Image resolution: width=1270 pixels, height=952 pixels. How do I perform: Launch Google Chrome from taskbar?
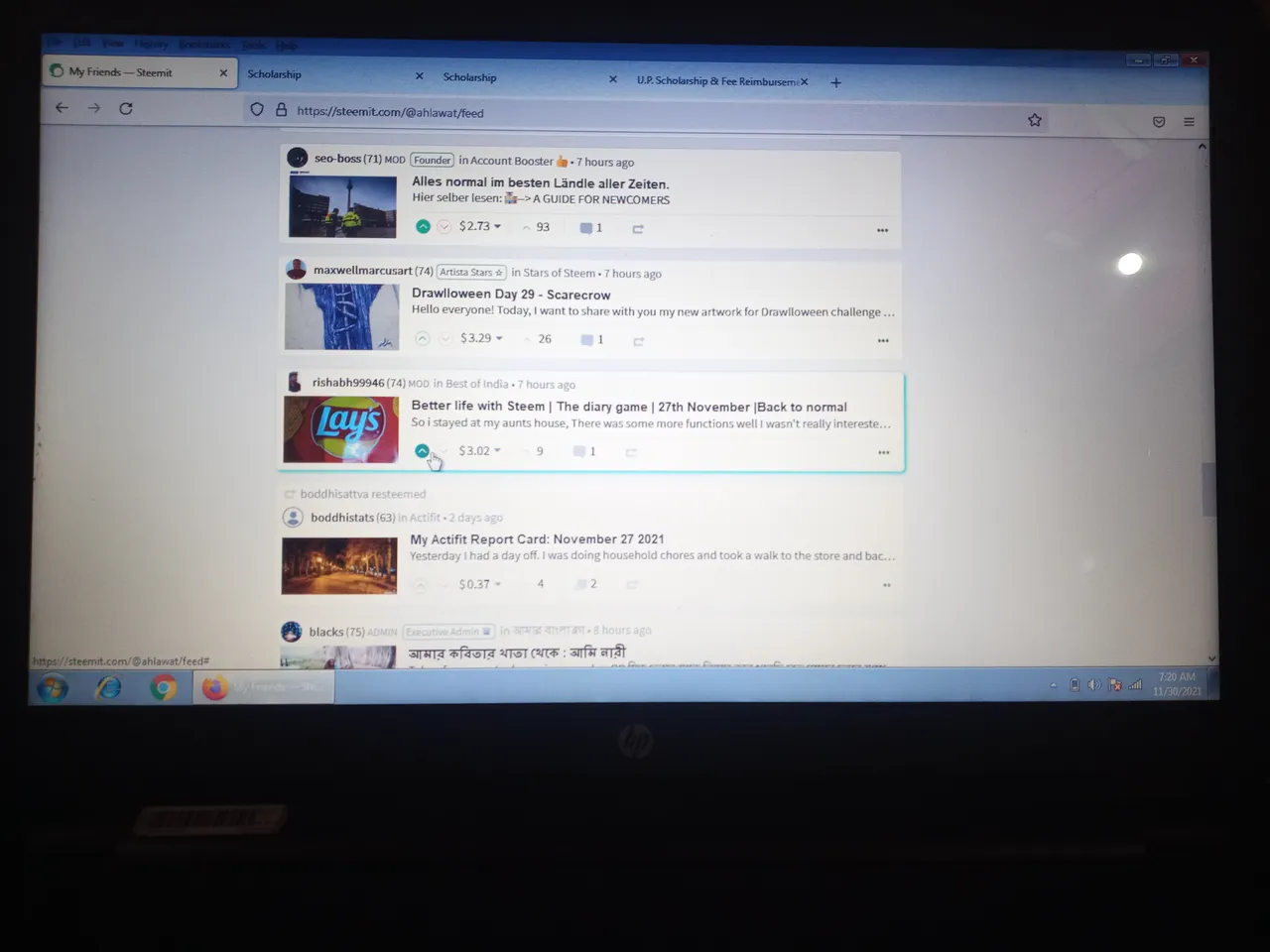(x=164, y=687)
